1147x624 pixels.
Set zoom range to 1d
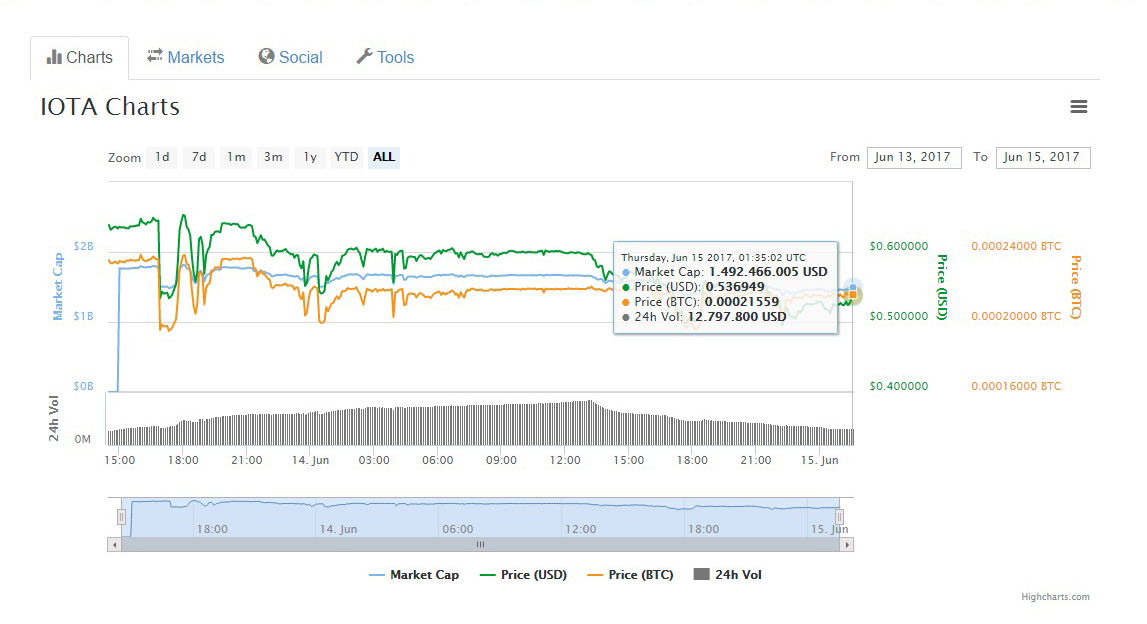[x=162, y=157]
